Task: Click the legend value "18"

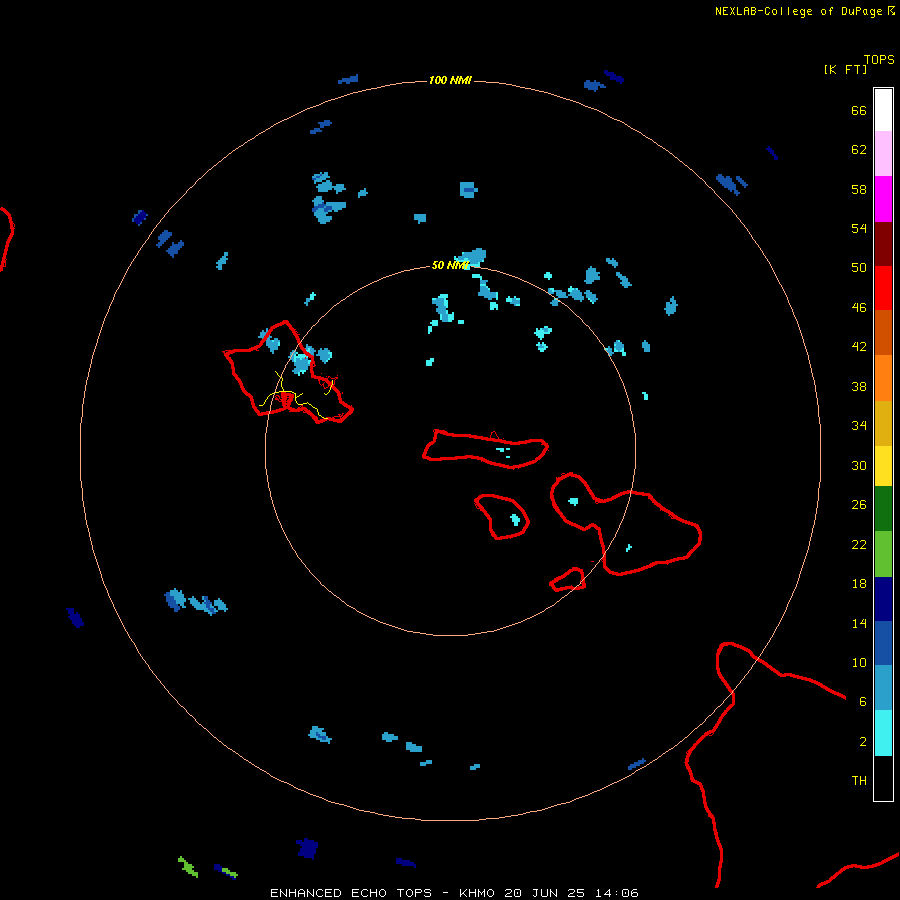Action: [859, 584]
